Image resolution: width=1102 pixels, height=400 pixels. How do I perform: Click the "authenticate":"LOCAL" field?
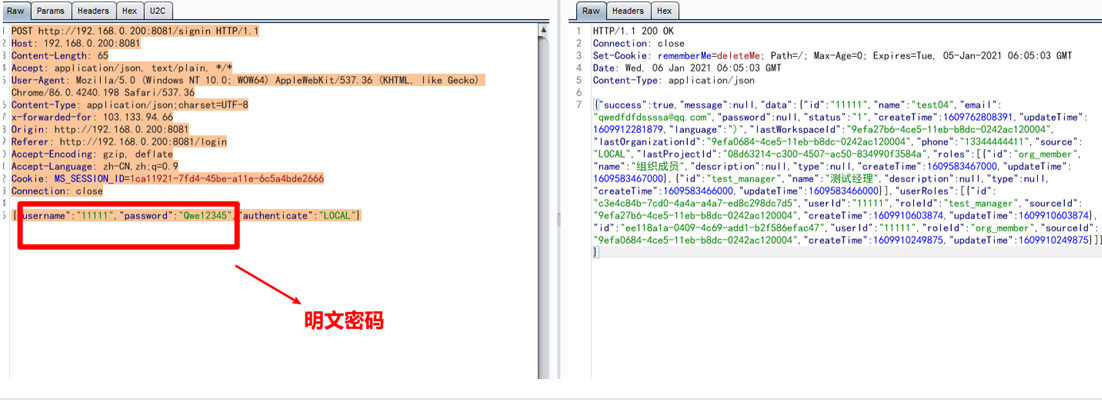299,215
